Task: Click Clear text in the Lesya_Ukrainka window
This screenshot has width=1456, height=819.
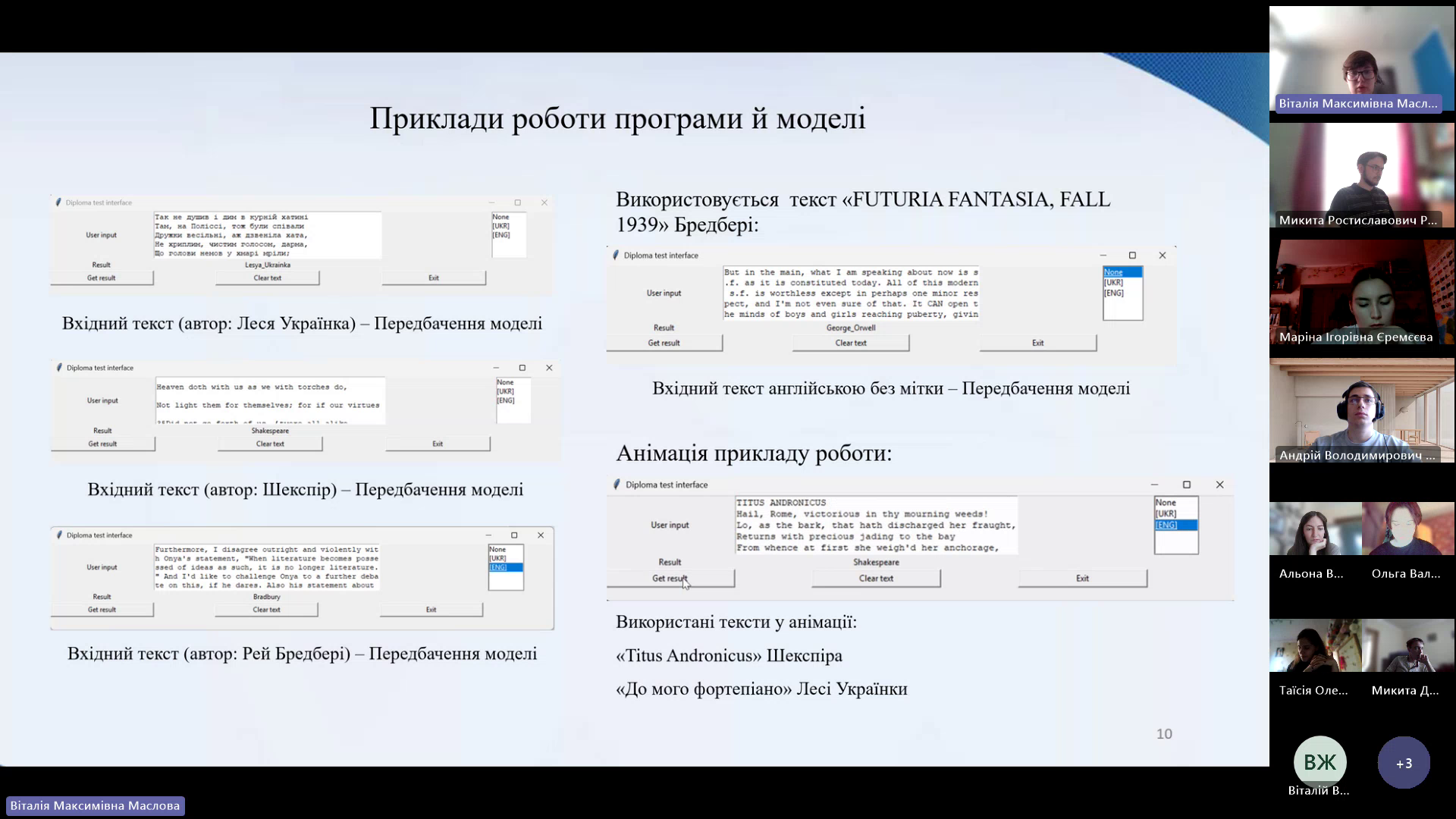Action: point(267,278)
